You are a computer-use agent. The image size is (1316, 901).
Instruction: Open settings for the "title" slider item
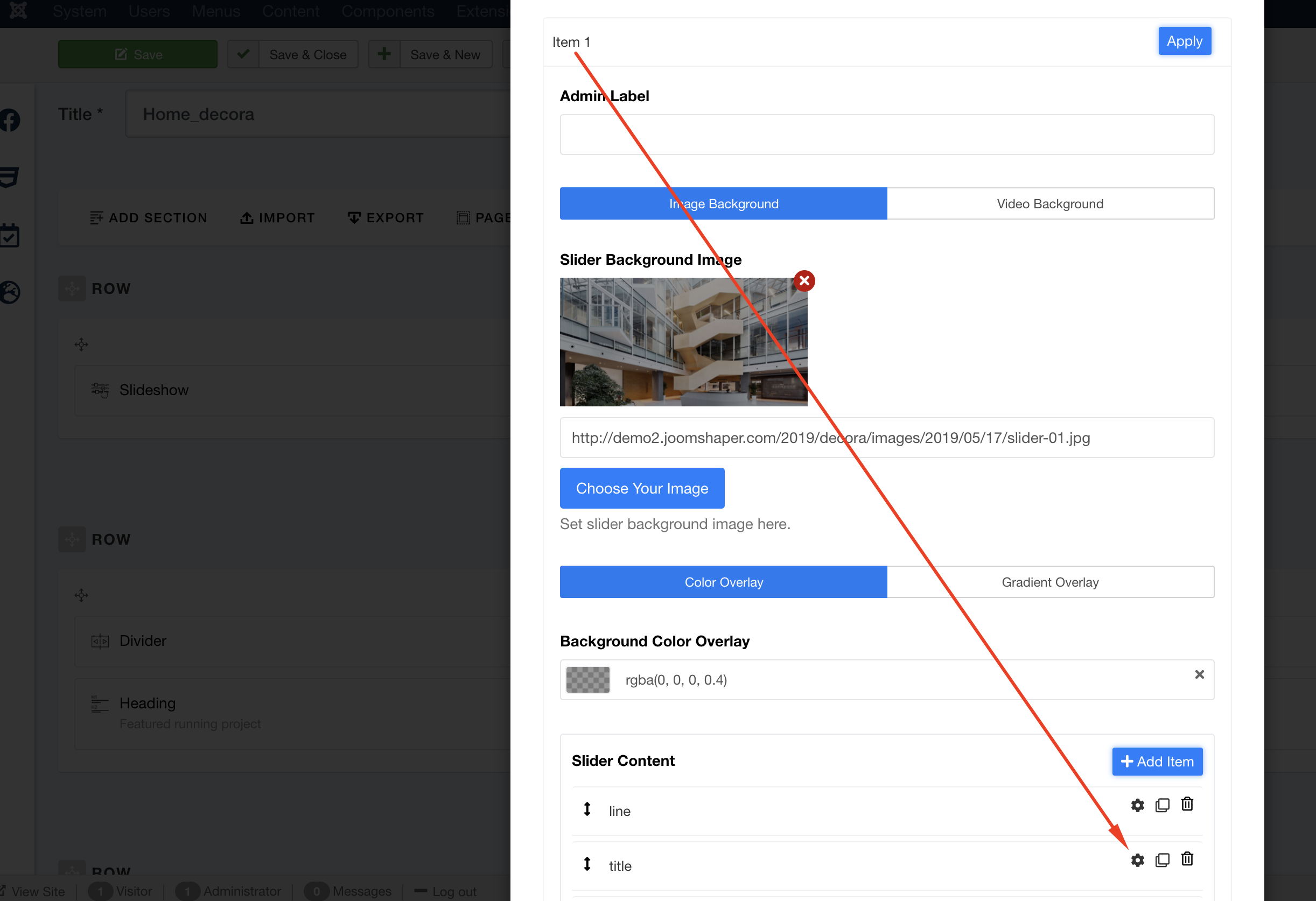[1138, 860]
